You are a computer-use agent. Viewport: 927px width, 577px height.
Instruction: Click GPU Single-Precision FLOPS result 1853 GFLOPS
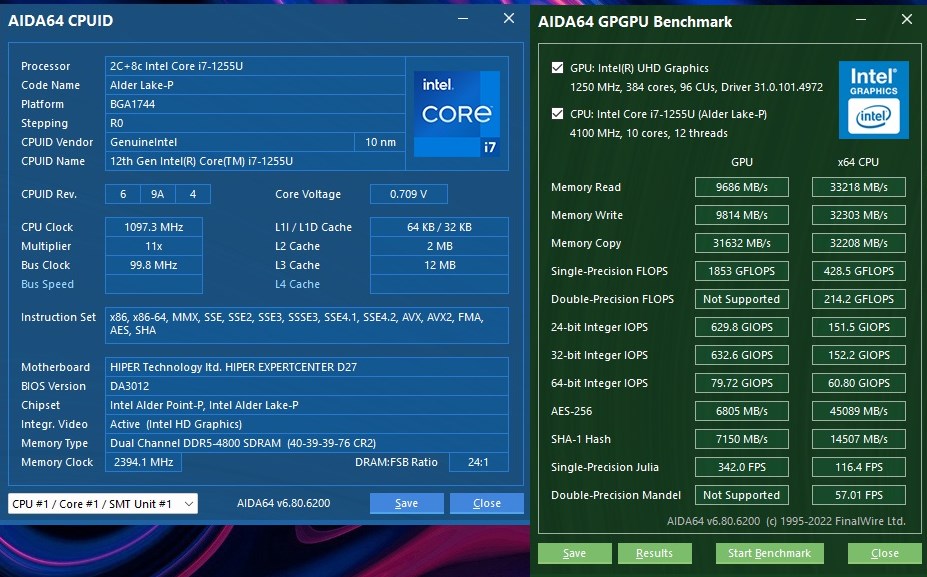(741, 271)
